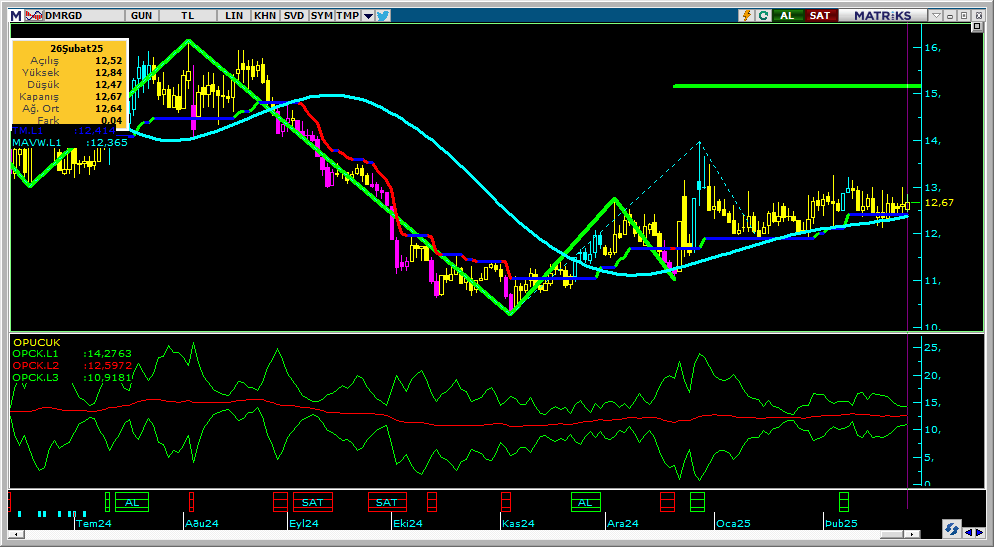Viewport: 994px width, 547px height.
Task: Click the DMRGD symbol field
Action: [84, 16]
